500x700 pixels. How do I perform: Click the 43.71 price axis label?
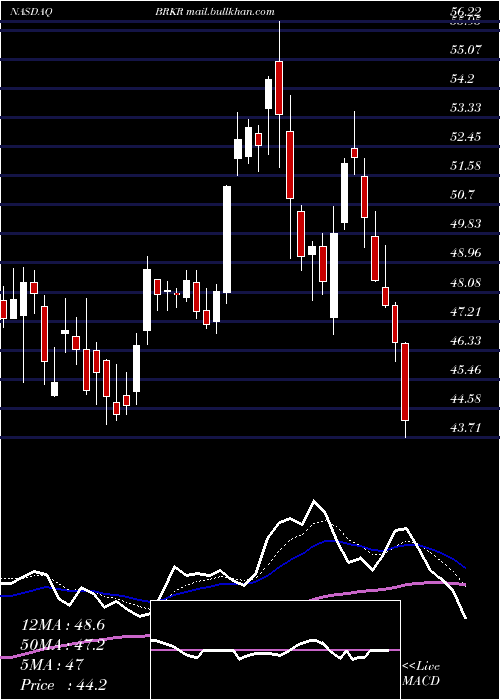coord(466,428)
